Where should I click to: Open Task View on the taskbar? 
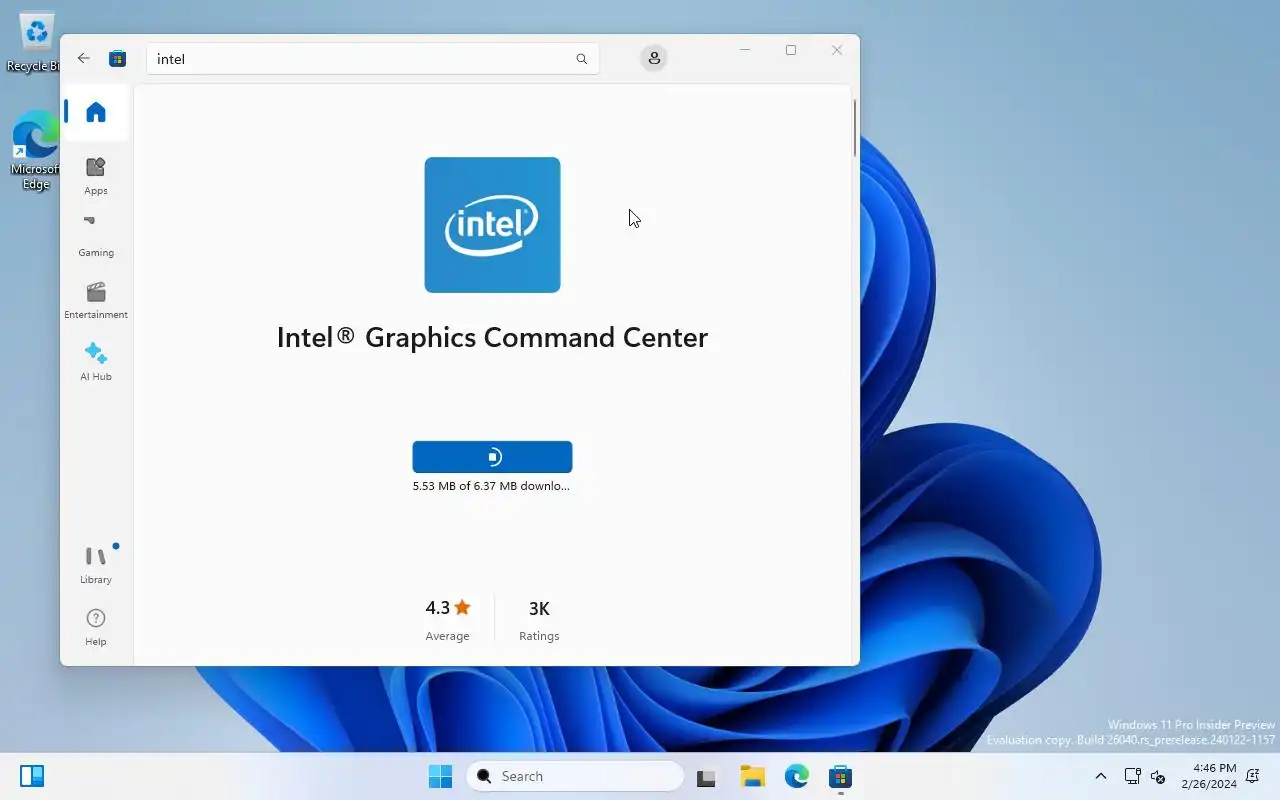(708, 776)
